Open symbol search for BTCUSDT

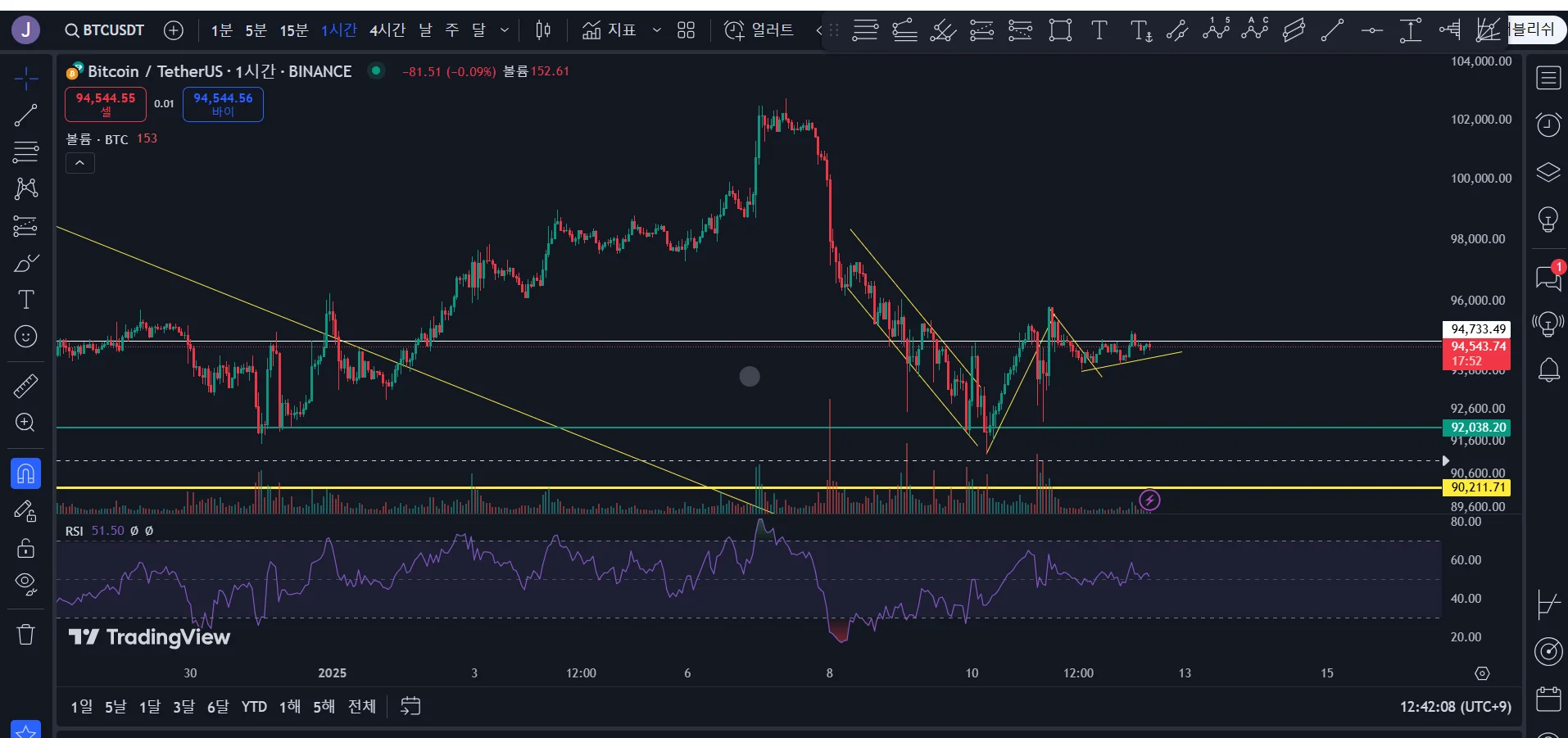(x=105, y=30)
